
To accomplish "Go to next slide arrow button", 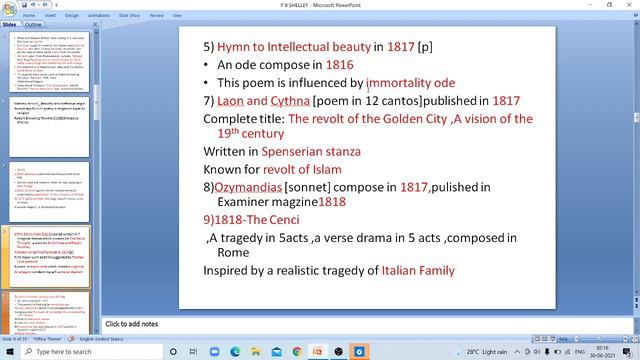I will point(636,307).
